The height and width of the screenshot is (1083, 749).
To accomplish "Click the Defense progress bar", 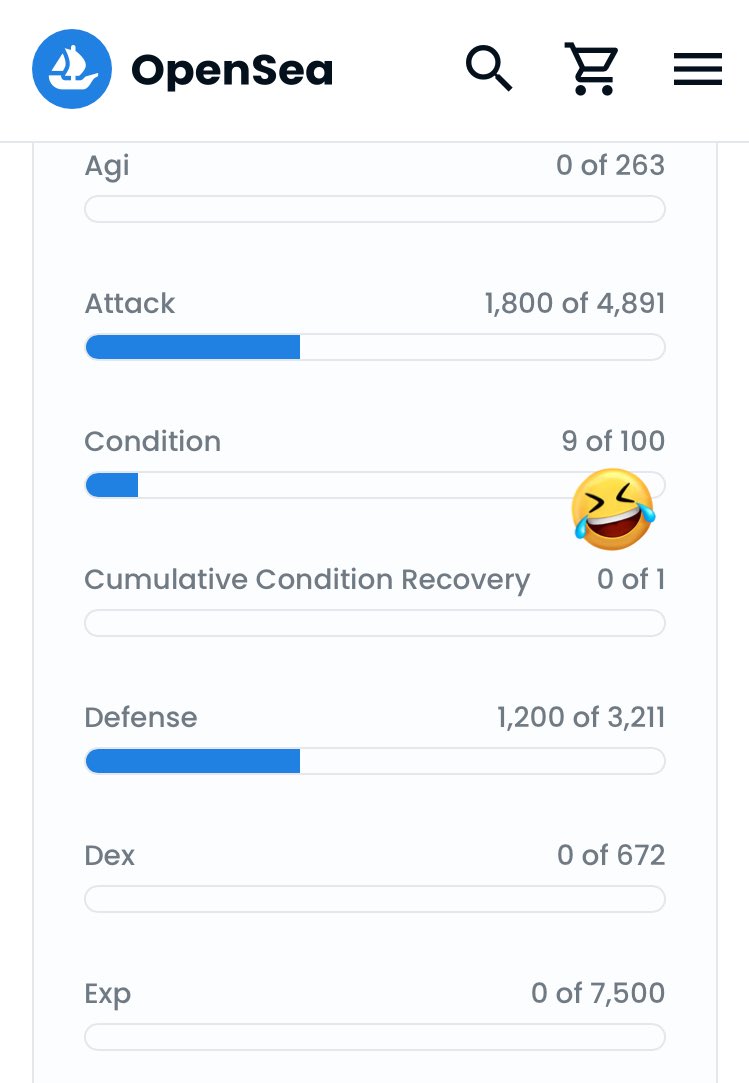I will (375, 761).
